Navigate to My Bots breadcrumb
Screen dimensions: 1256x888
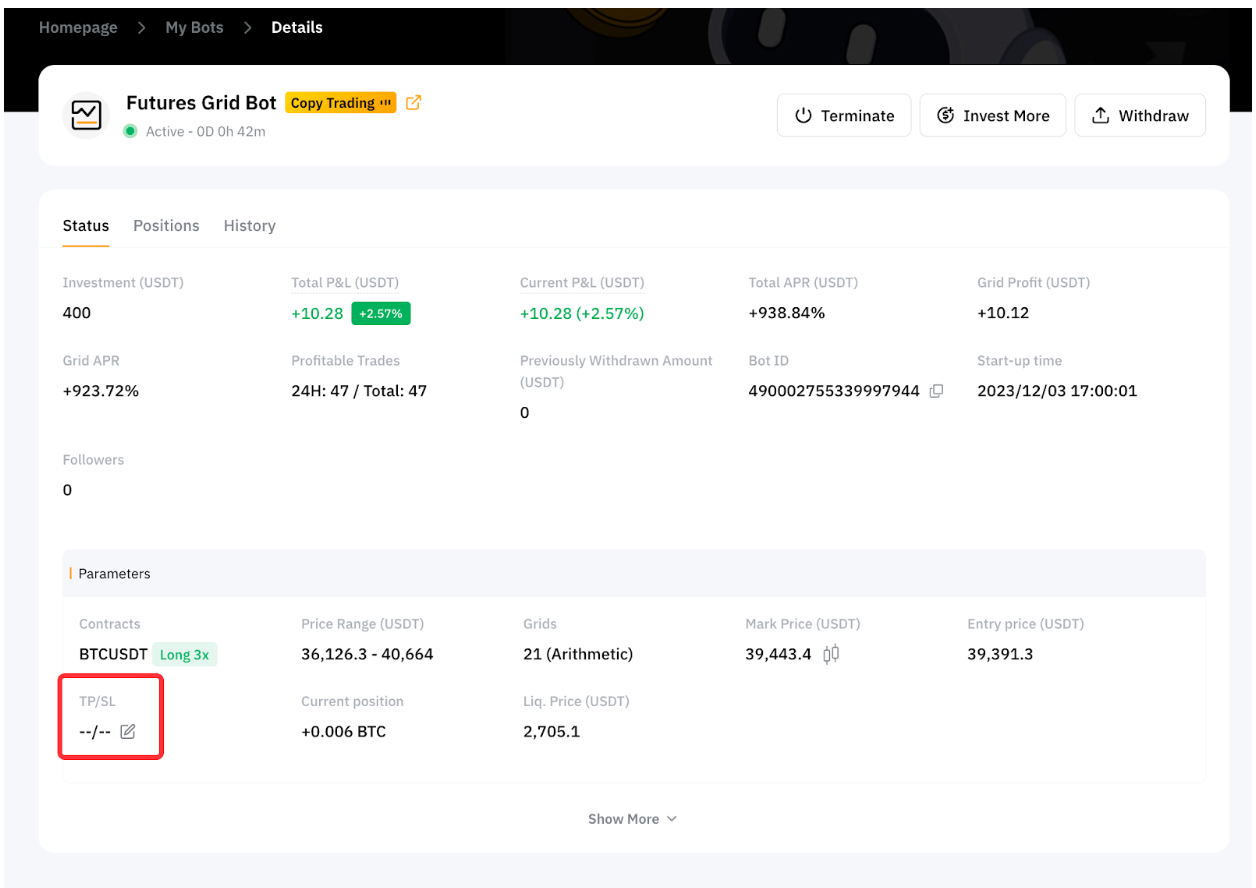194,28
